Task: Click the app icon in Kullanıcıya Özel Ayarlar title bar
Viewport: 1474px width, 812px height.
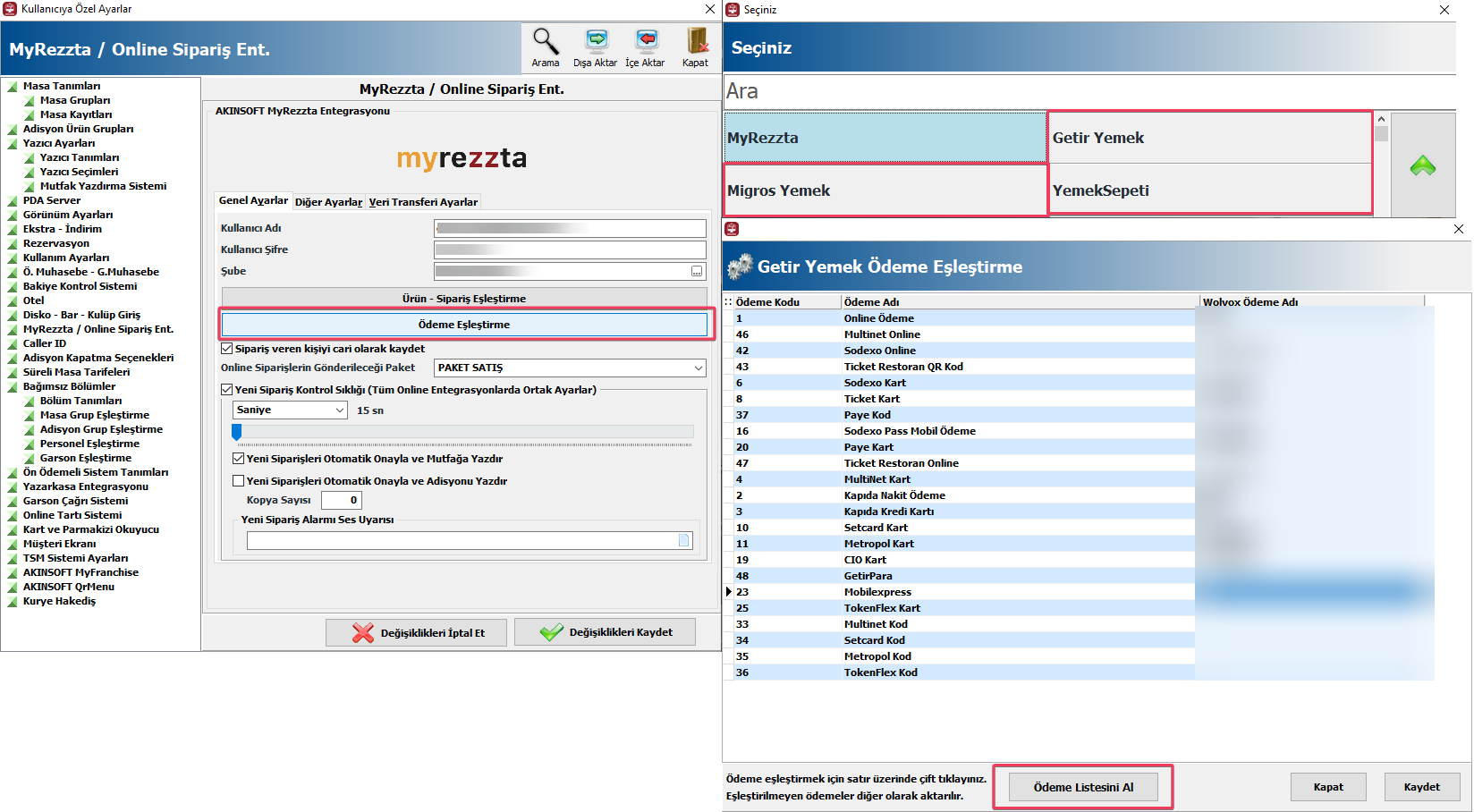Action: 10,9
